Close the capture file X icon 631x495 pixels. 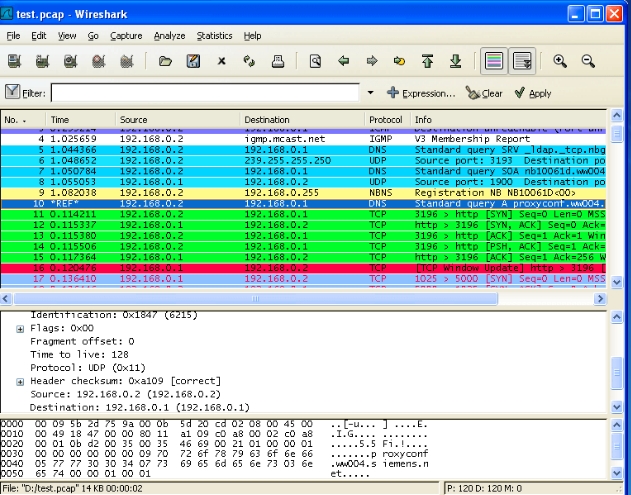(221, 61)
